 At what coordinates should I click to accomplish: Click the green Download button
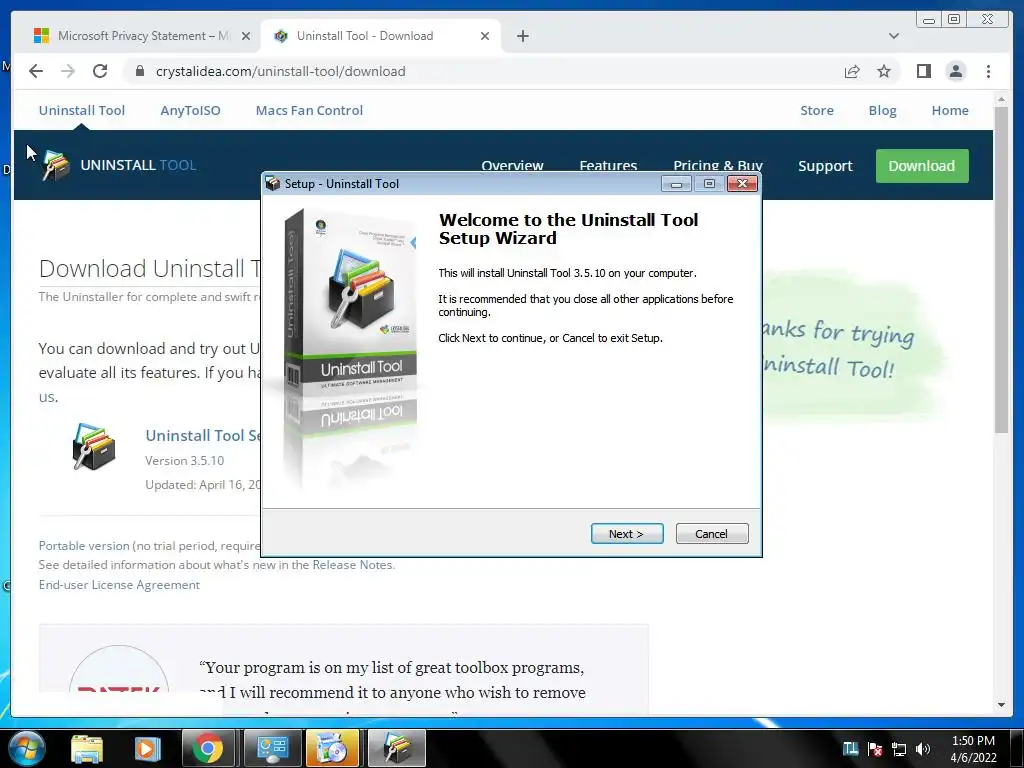[x=921, y=166]
